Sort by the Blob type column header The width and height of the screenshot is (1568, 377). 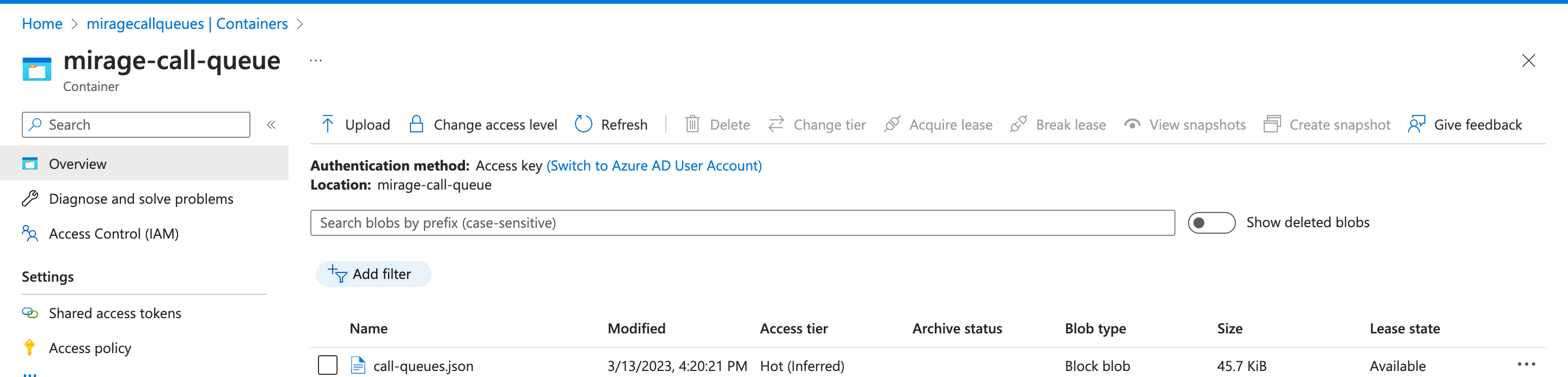1095,329
